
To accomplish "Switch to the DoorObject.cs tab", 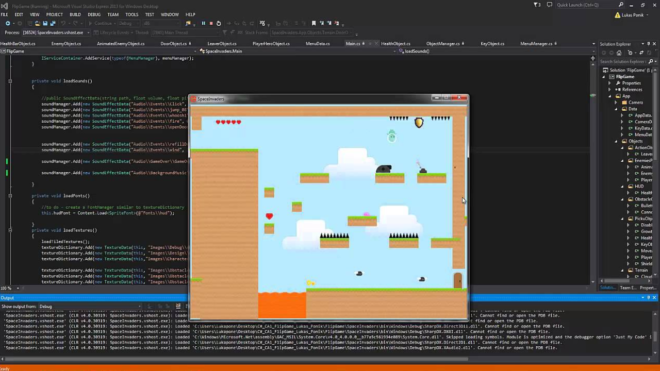I will click(x=173, y=44).
